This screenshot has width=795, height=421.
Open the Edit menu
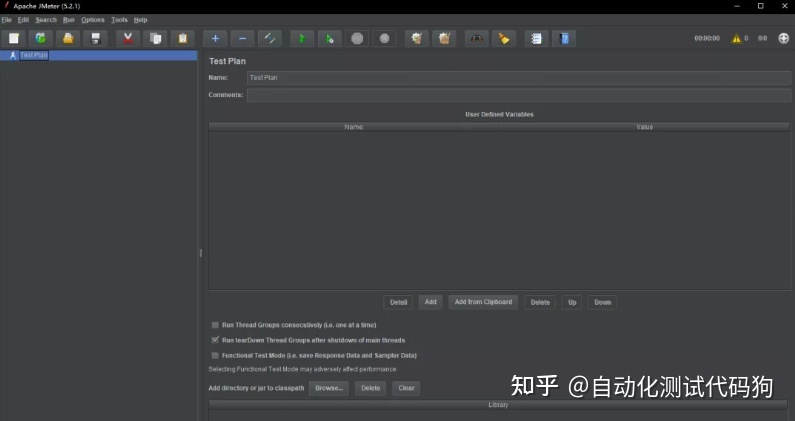pyautogui.click(x=23, y=20)
